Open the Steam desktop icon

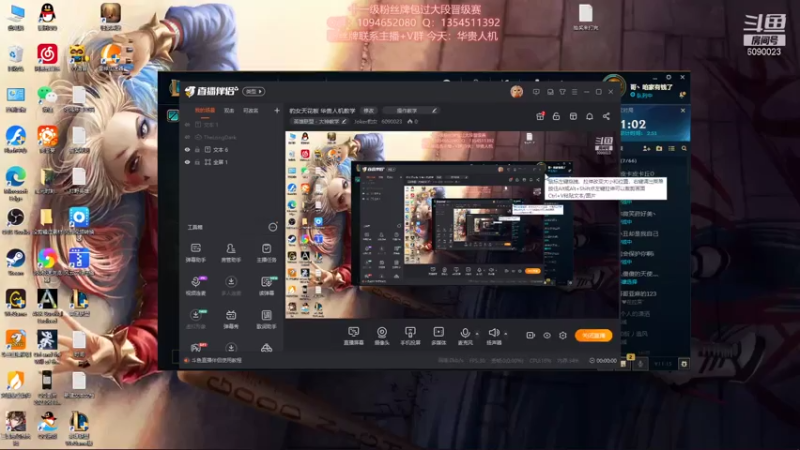pyautogui.click(x=15, y=261)
